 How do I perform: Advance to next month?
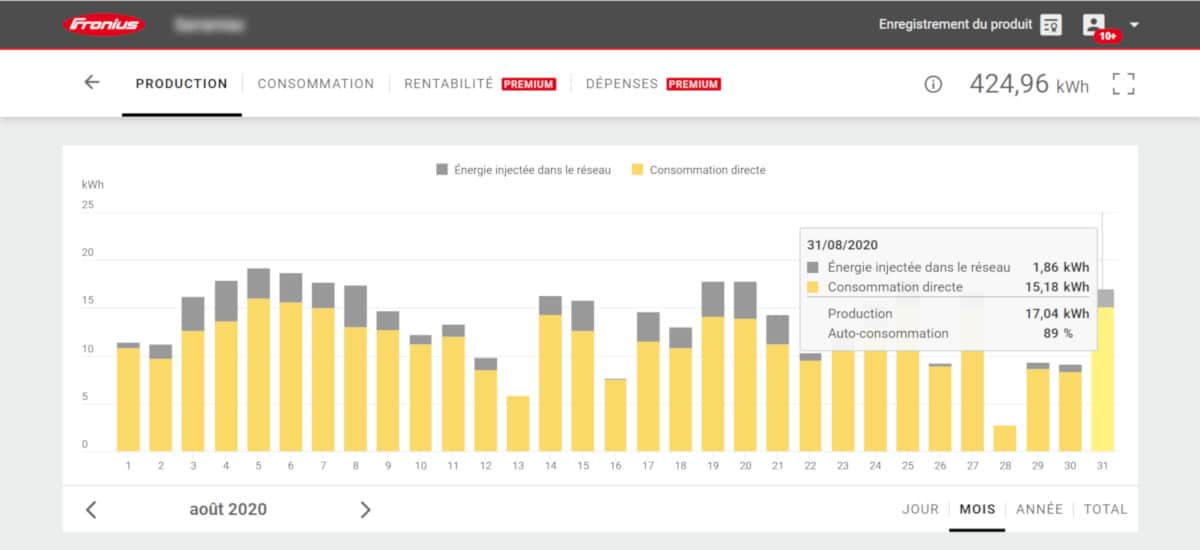(x=365, y=510)
